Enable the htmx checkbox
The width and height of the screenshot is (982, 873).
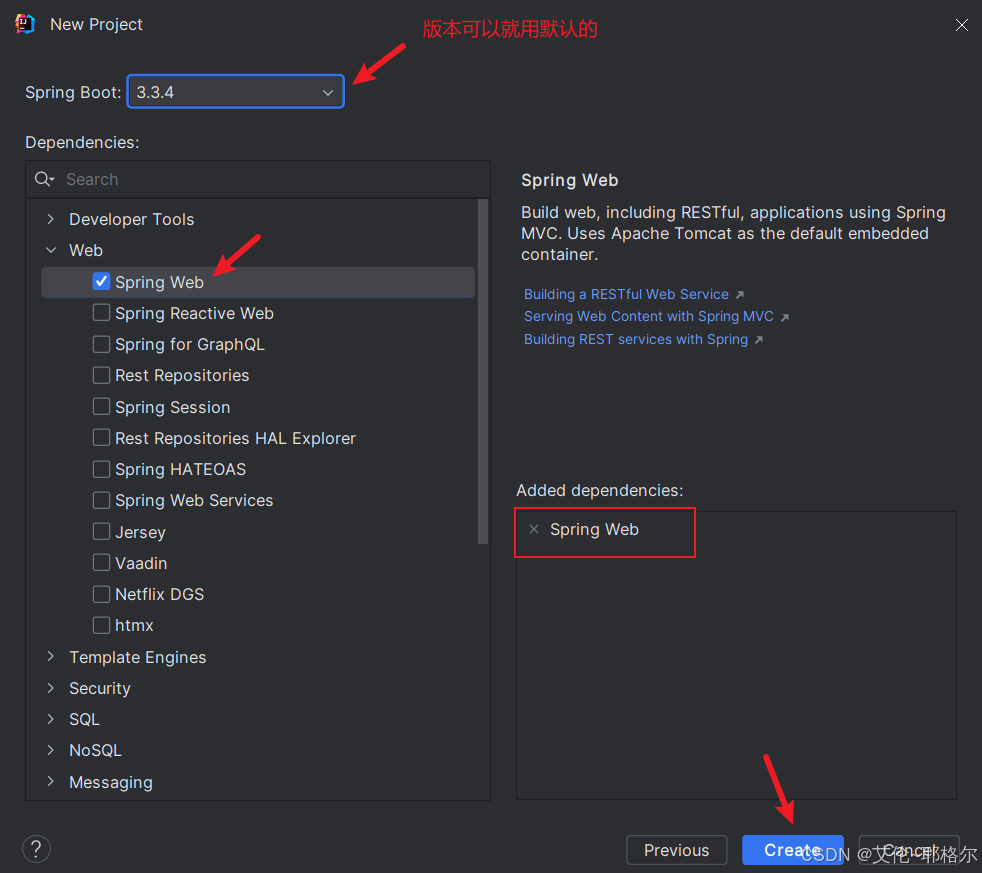pyautogui.click(x=101, y=625)
